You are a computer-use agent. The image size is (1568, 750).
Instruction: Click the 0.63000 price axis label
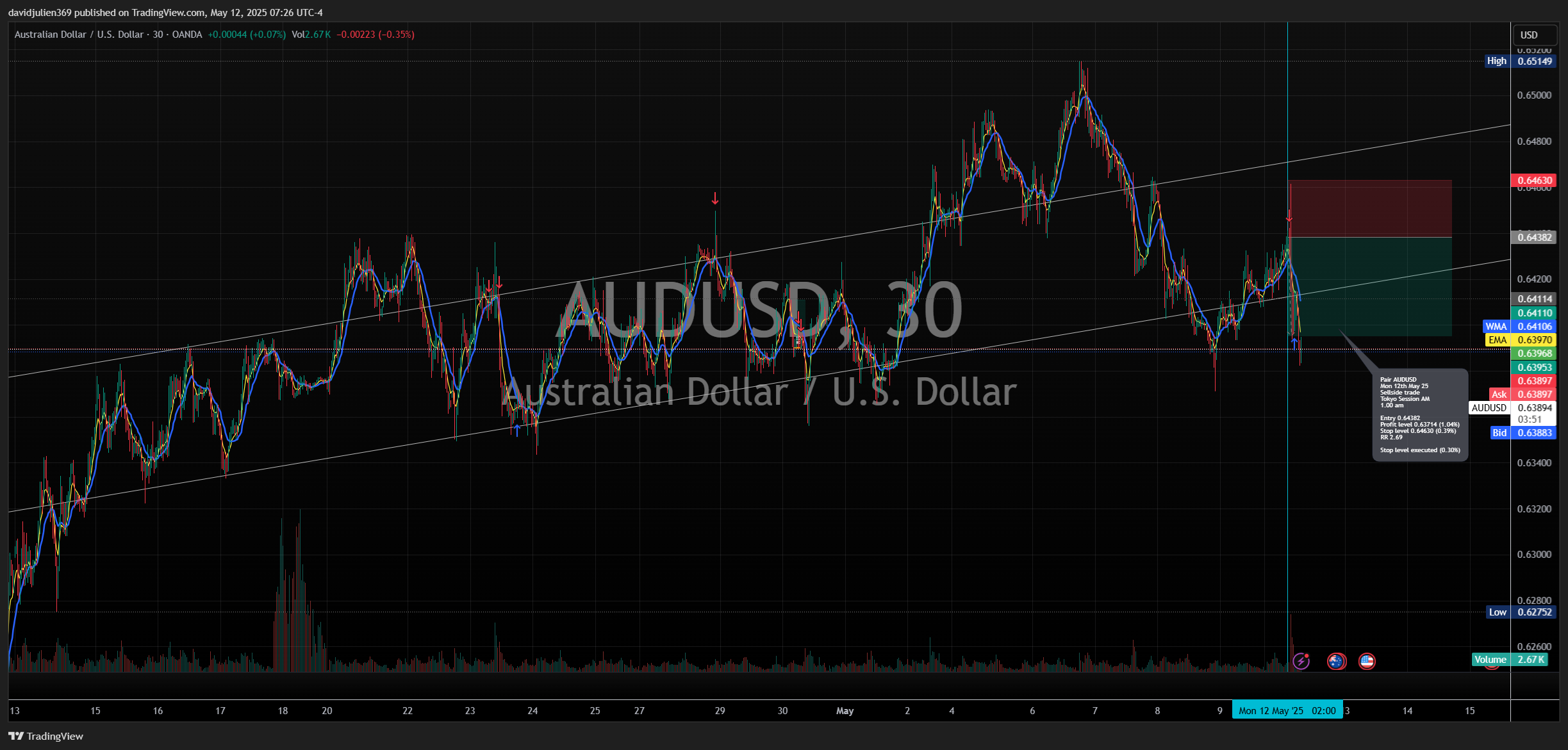pos(1534,554)
